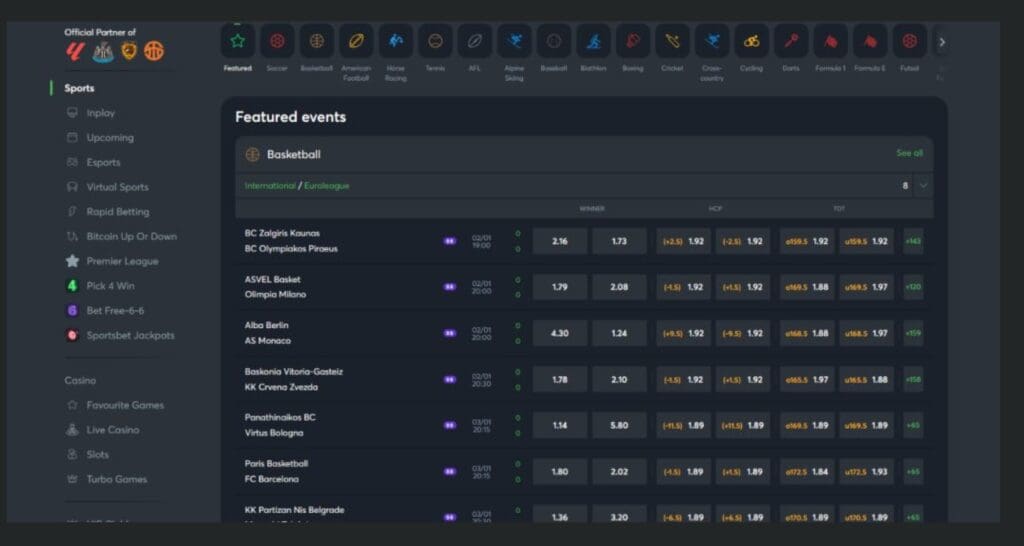
Task: Open Bet Free-6-6 promotion
Action: (x=115, y=311)
